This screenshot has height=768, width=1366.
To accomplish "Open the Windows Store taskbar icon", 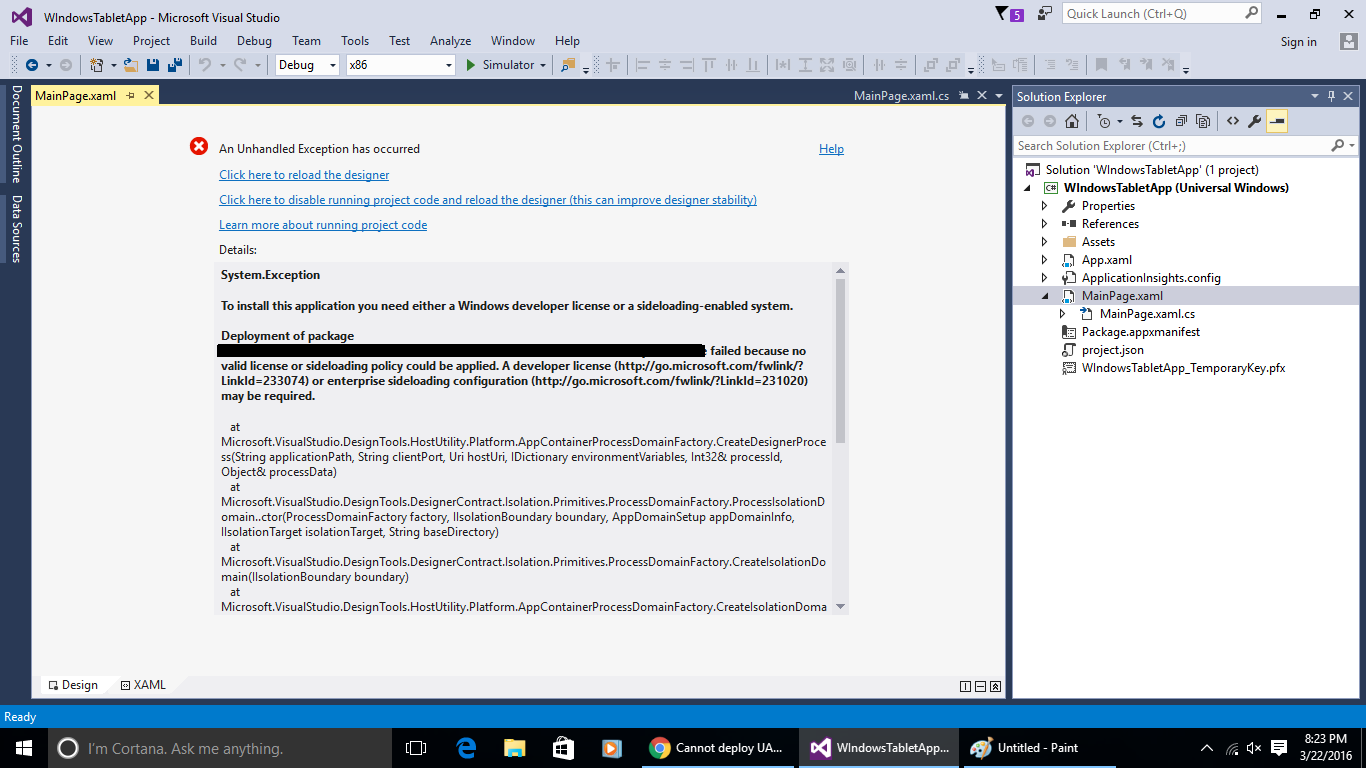I will pyautogui.click(x=563, y=748).
